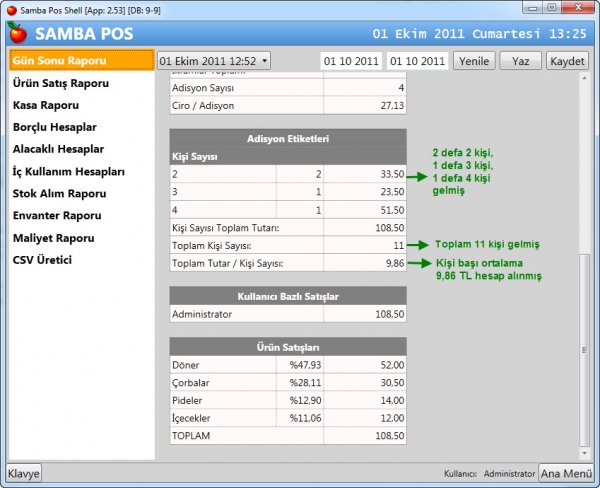
Task: Click the Ciro / Adisyon value 27,13
Action: click(392, 106)
